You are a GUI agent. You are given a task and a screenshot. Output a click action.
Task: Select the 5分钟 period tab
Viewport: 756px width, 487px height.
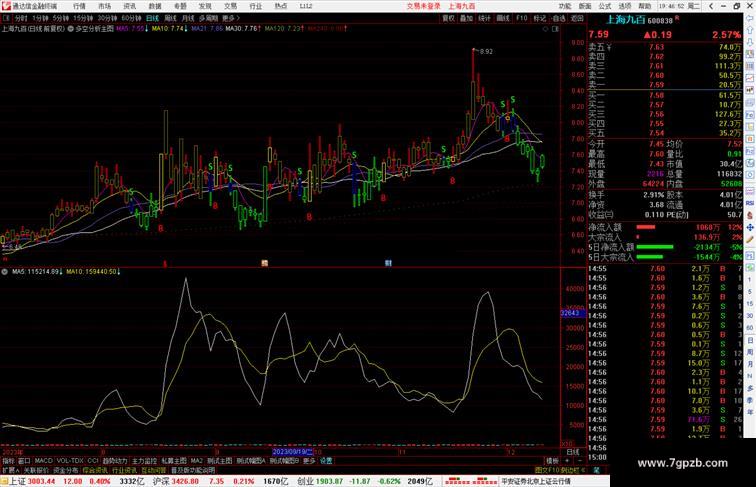[61, 18]
